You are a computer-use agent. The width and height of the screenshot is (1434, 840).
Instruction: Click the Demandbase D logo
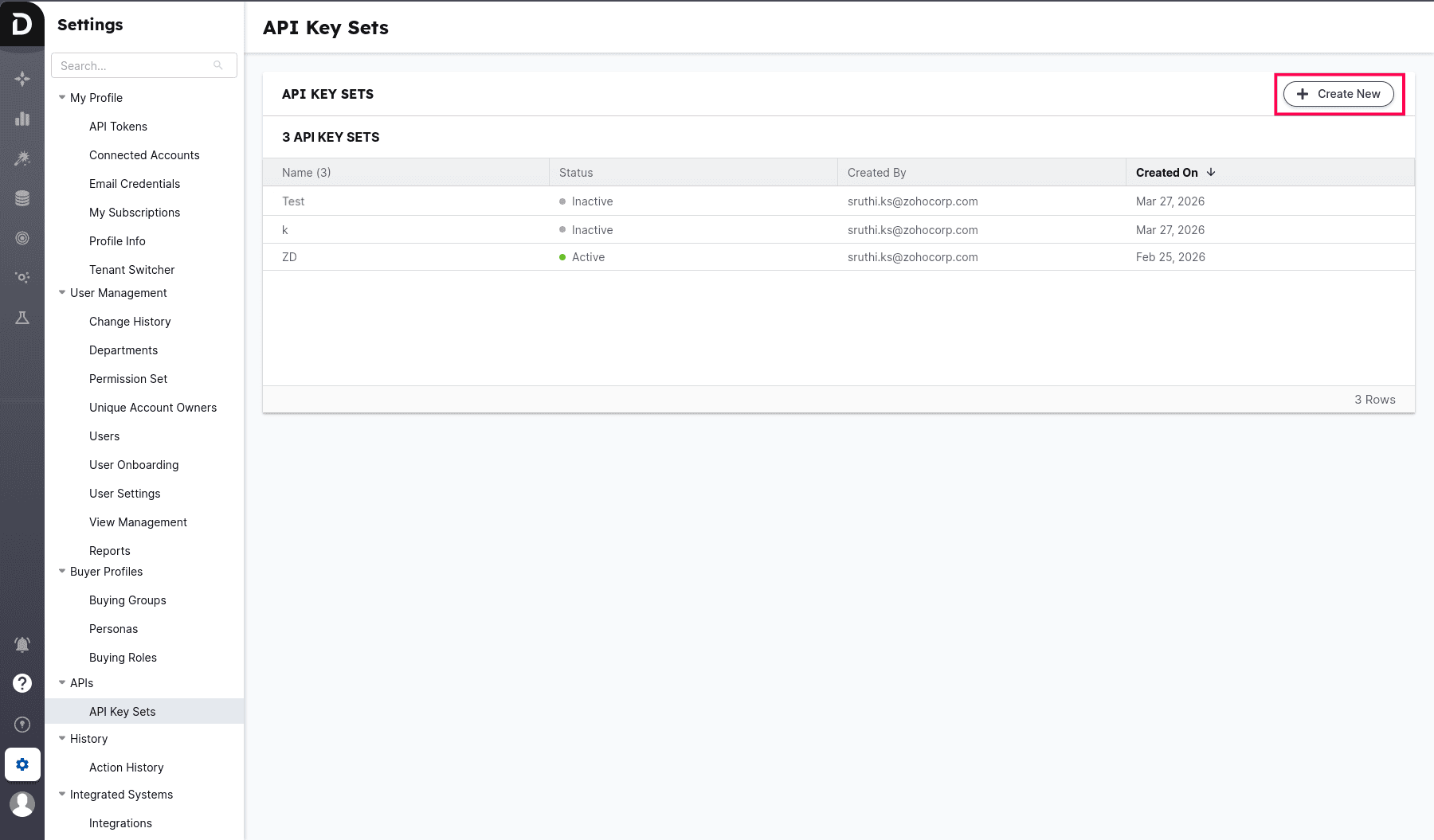tap(22, 24)
